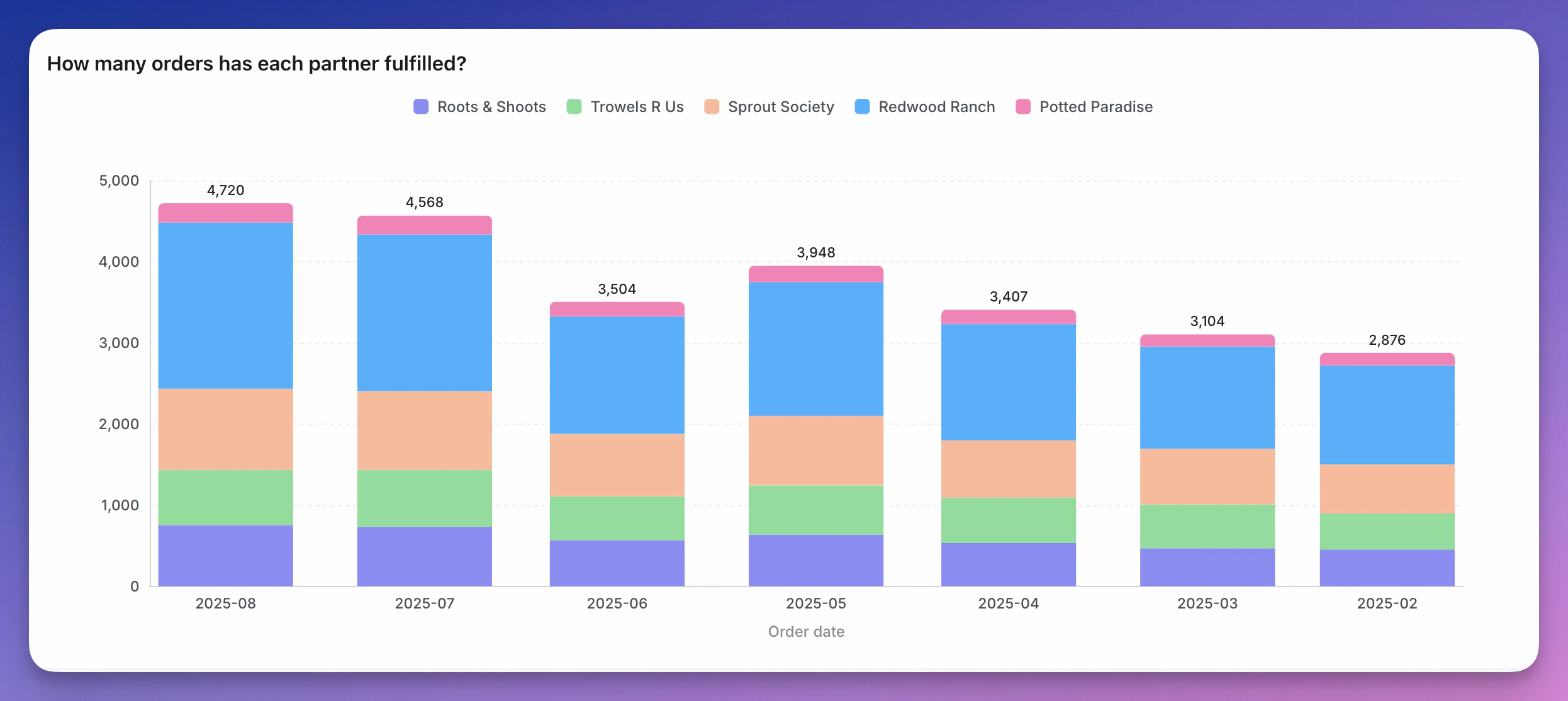Image resolution: width=1568 pixels, height=701 pixels.
Task: Click the Sprout Society segment in 2025-02 bar
Action: pyautogui.click(x=1387, y=489)
